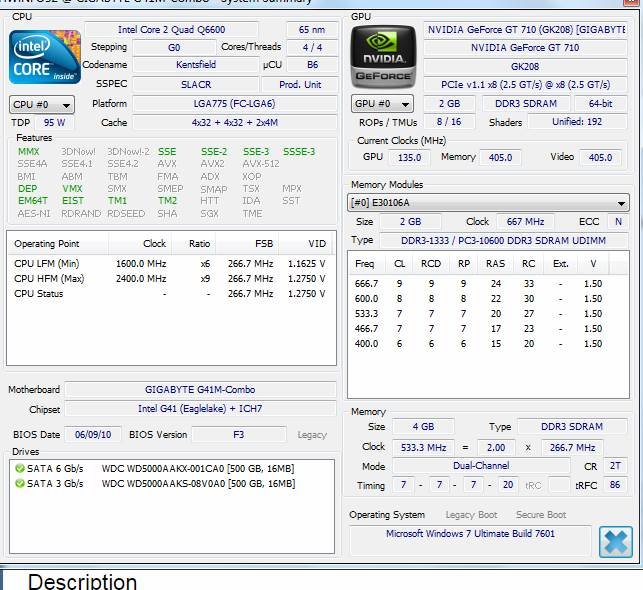This screenshot has height=590, width=643.
Task: Select the 666.7 frequency timing row
Action: click(478, 284)
